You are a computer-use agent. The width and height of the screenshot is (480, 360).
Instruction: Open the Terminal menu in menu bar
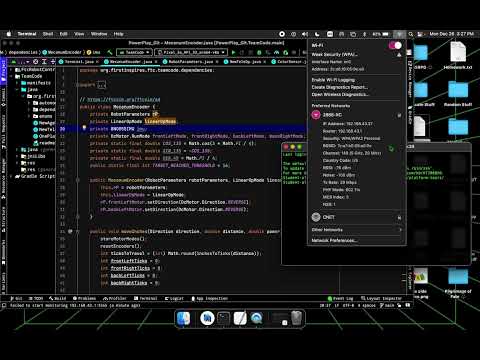(27, 34)
